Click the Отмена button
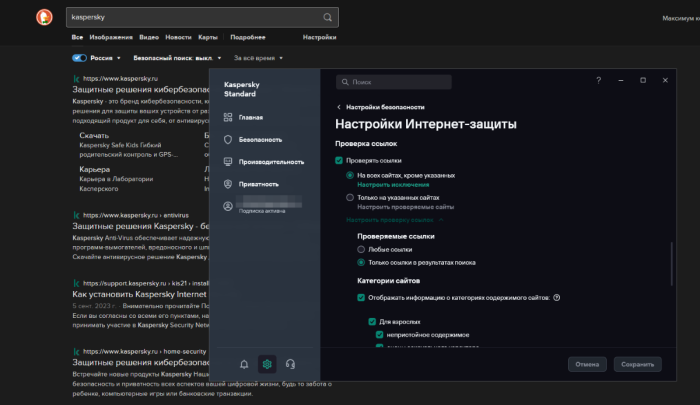 tap(587, 364)
